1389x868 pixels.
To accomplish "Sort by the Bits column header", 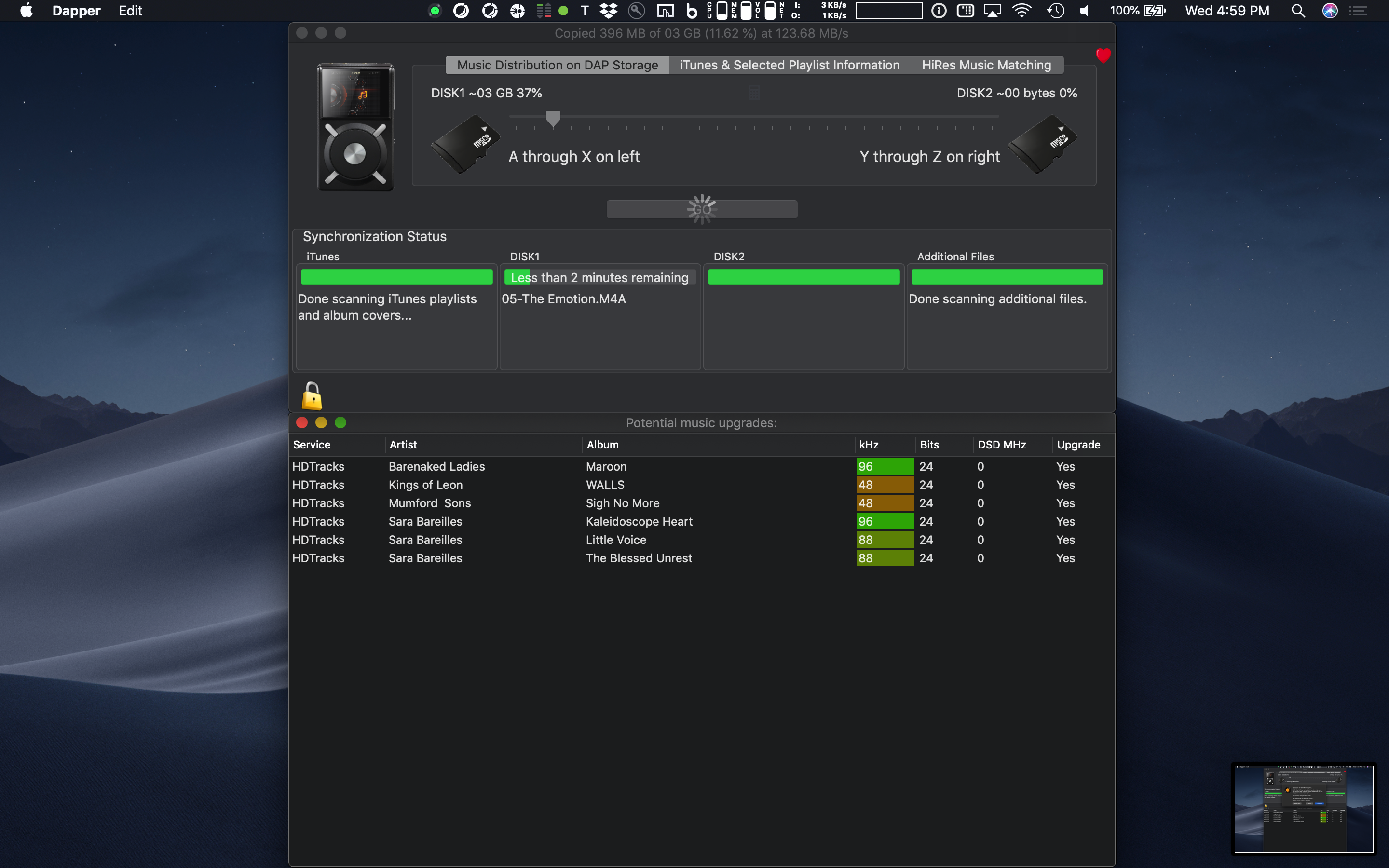I will pyautogui.click(x=944, y=444).
